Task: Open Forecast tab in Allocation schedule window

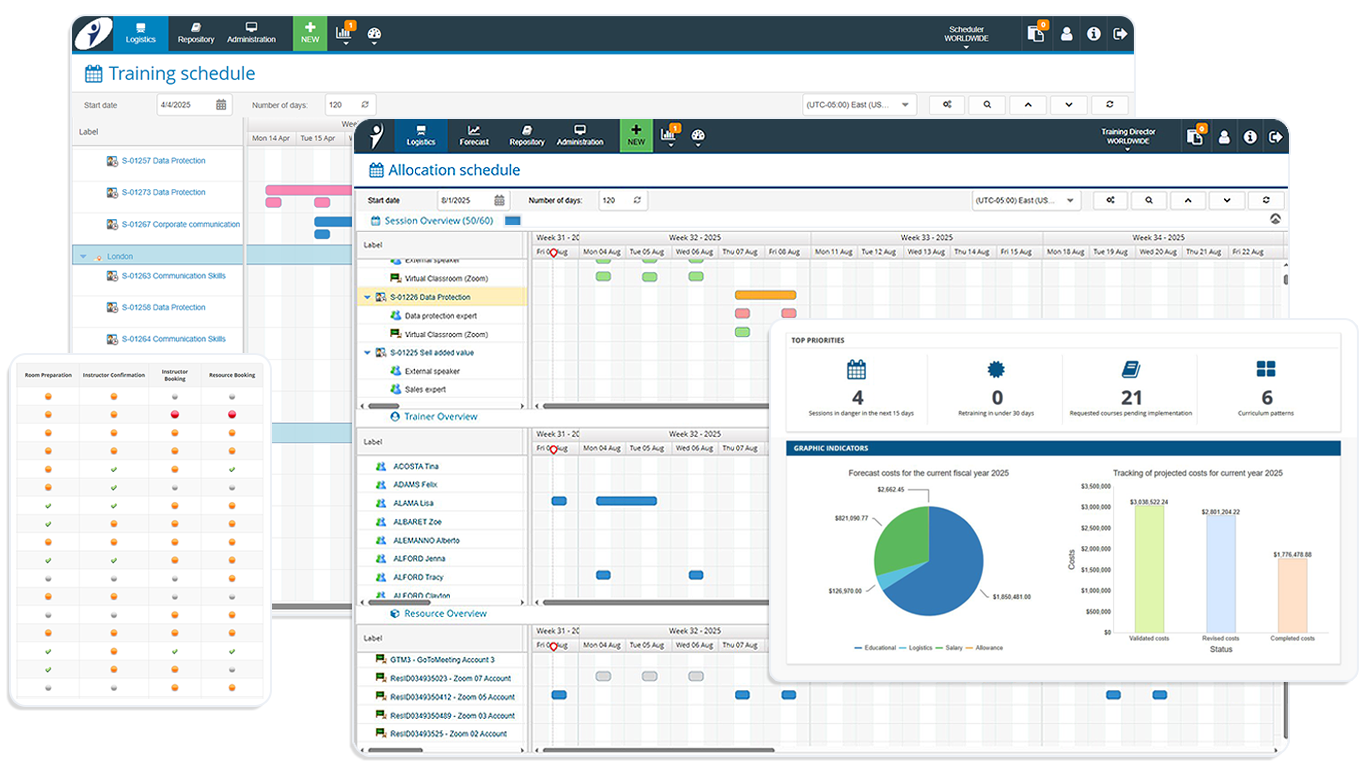Action: (x=474, y=136)
